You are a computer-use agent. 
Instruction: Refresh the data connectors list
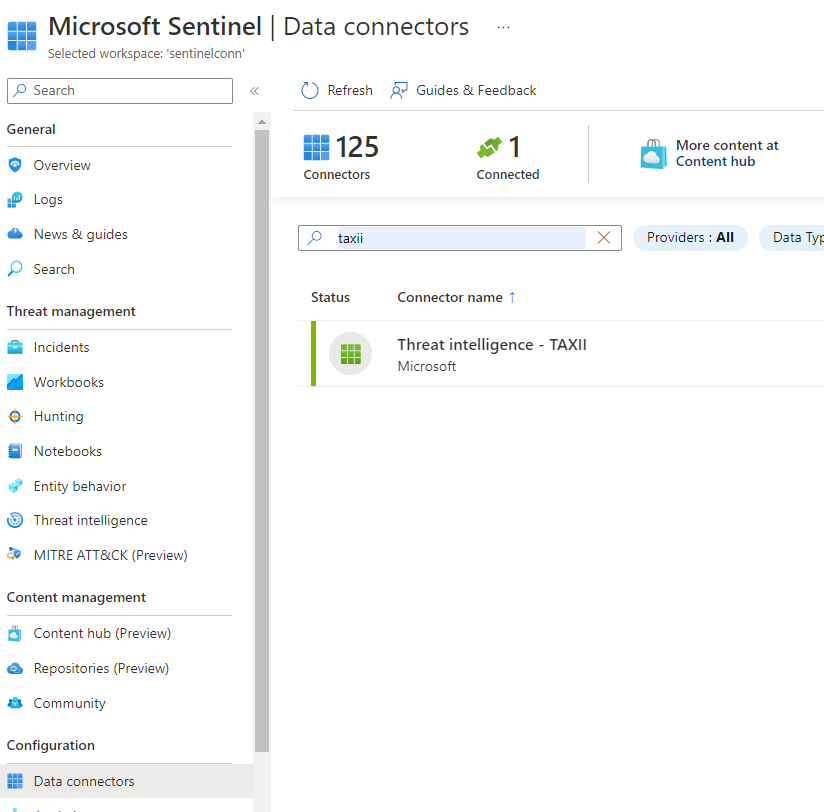[x=337, y=90]
